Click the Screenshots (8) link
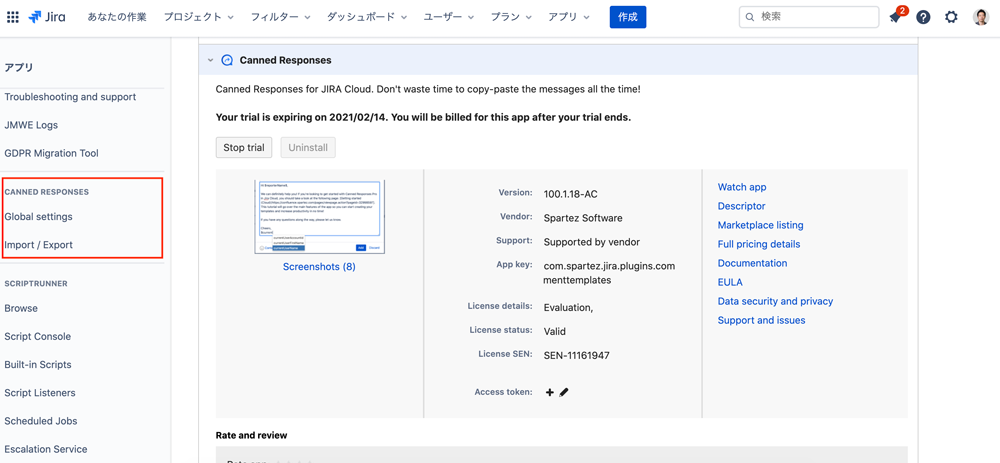 (x=319, y=267)
